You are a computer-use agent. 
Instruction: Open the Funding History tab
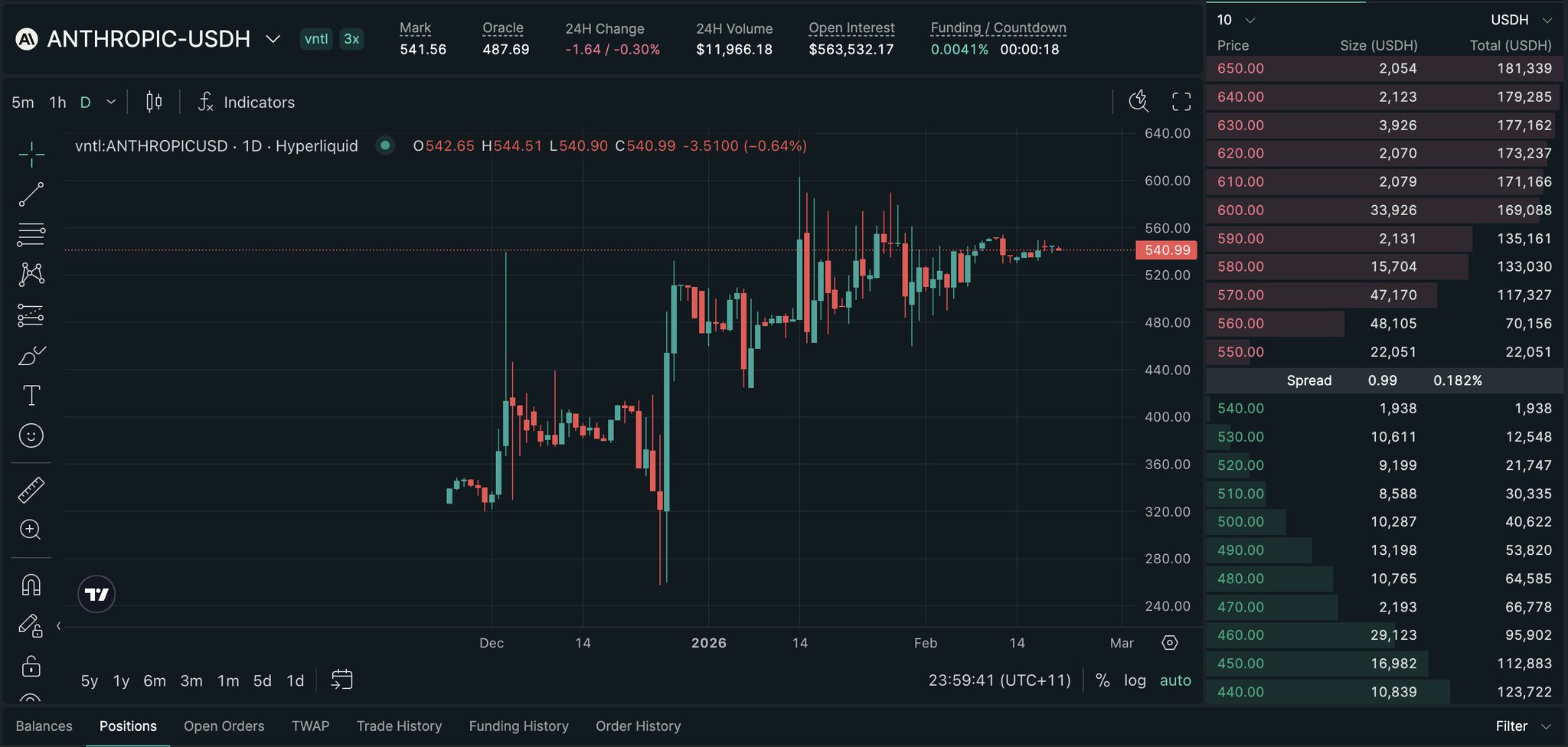pos(518,726)
